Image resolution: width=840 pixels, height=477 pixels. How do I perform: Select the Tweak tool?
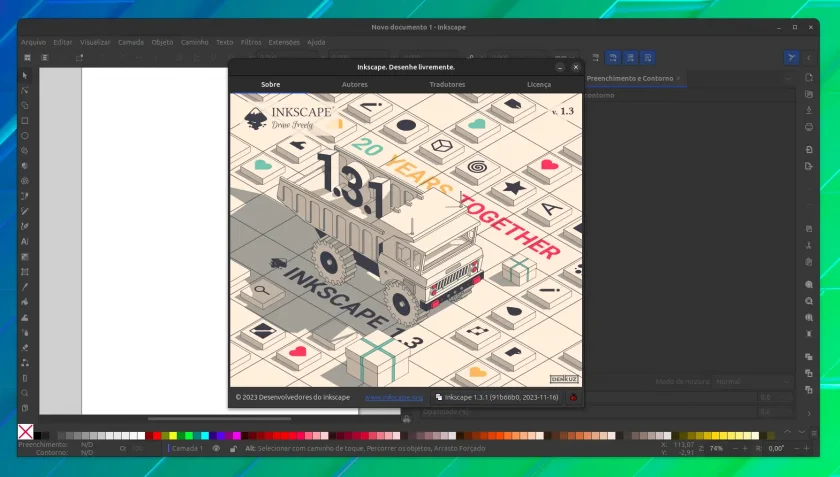(25, 317)
